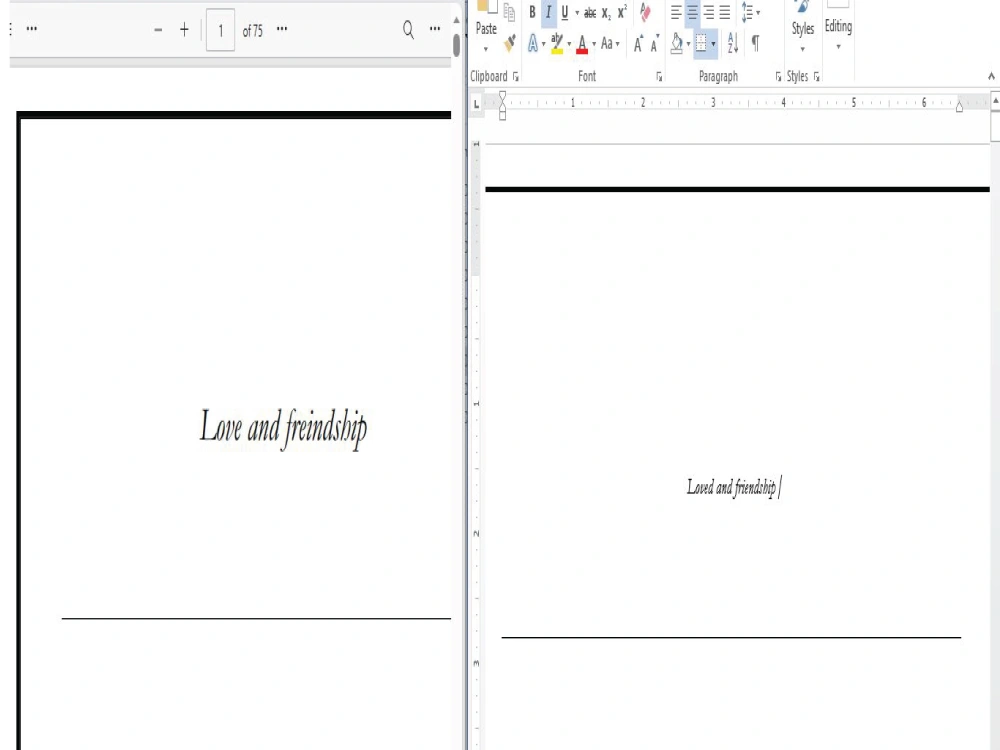Click PDF page number input box

click(221, 30)
